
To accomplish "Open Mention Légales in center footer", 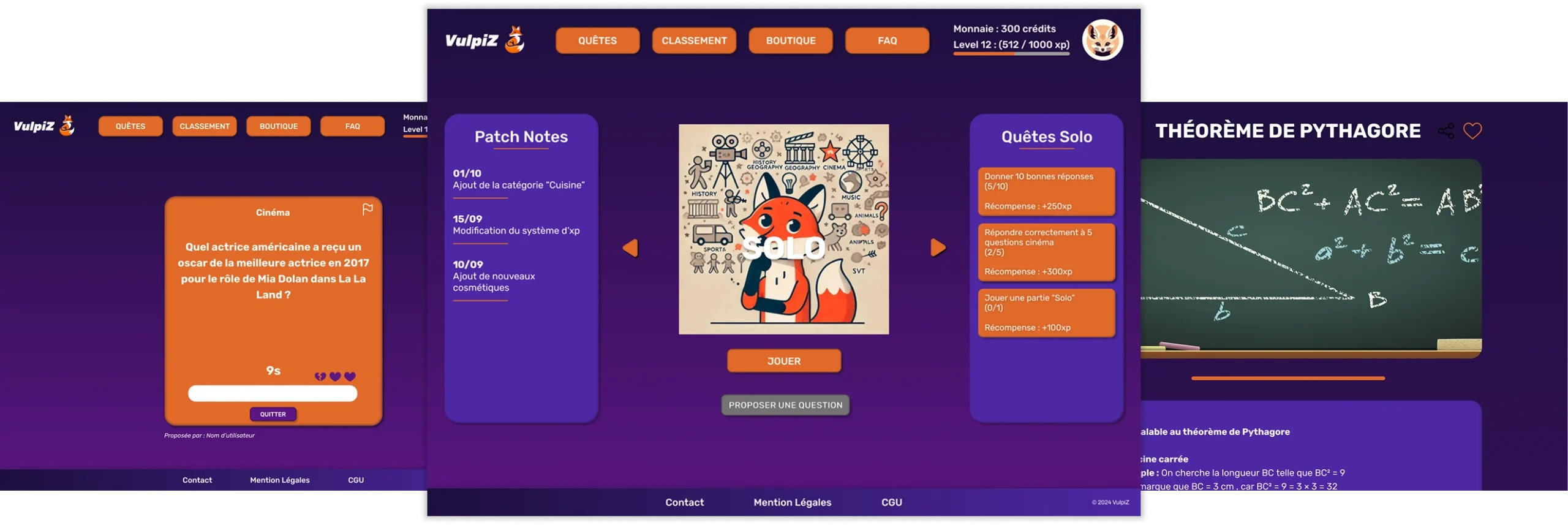I will tap(792, 502).
